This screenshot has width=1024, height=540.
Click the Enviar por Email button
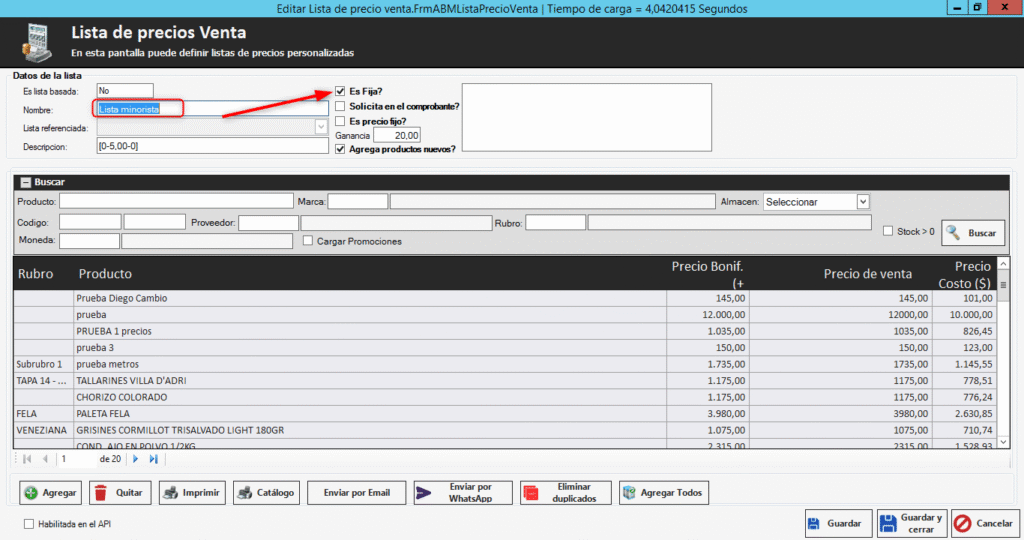357,493
